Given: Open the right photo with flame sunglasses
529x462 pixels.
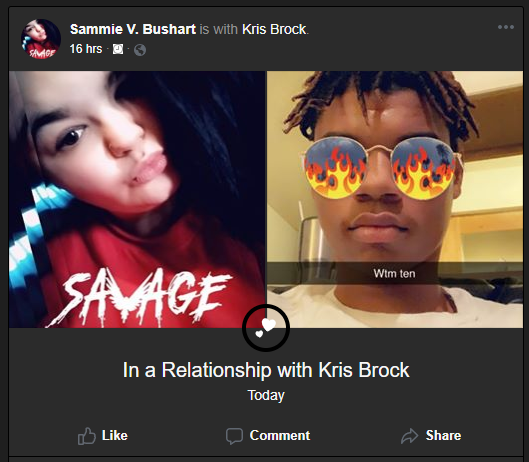Looking at the screenshot, I should click(395, 199).
